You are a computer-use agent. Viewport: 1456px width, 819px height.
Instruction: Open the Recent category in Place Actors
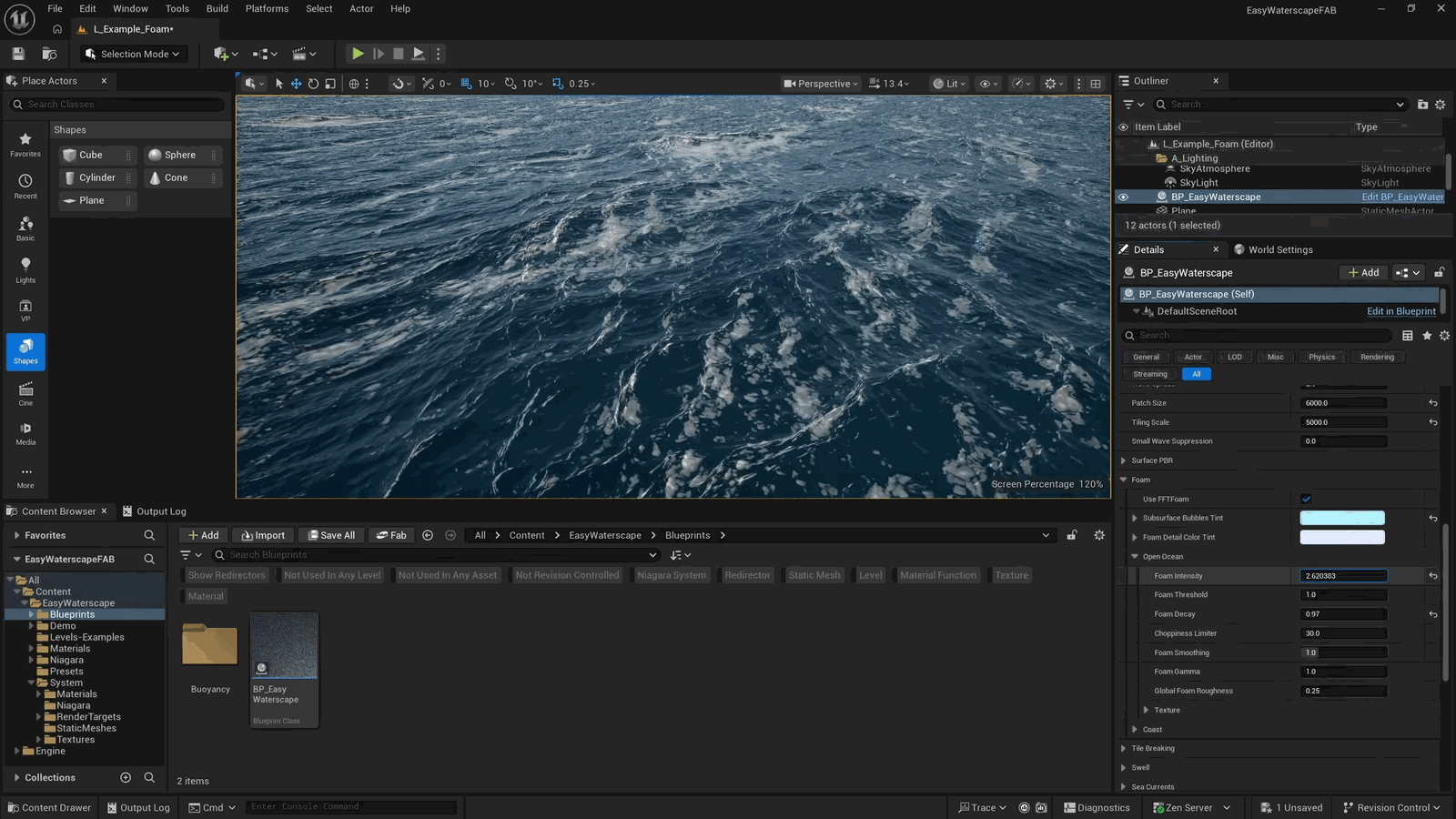click(25, 186)
